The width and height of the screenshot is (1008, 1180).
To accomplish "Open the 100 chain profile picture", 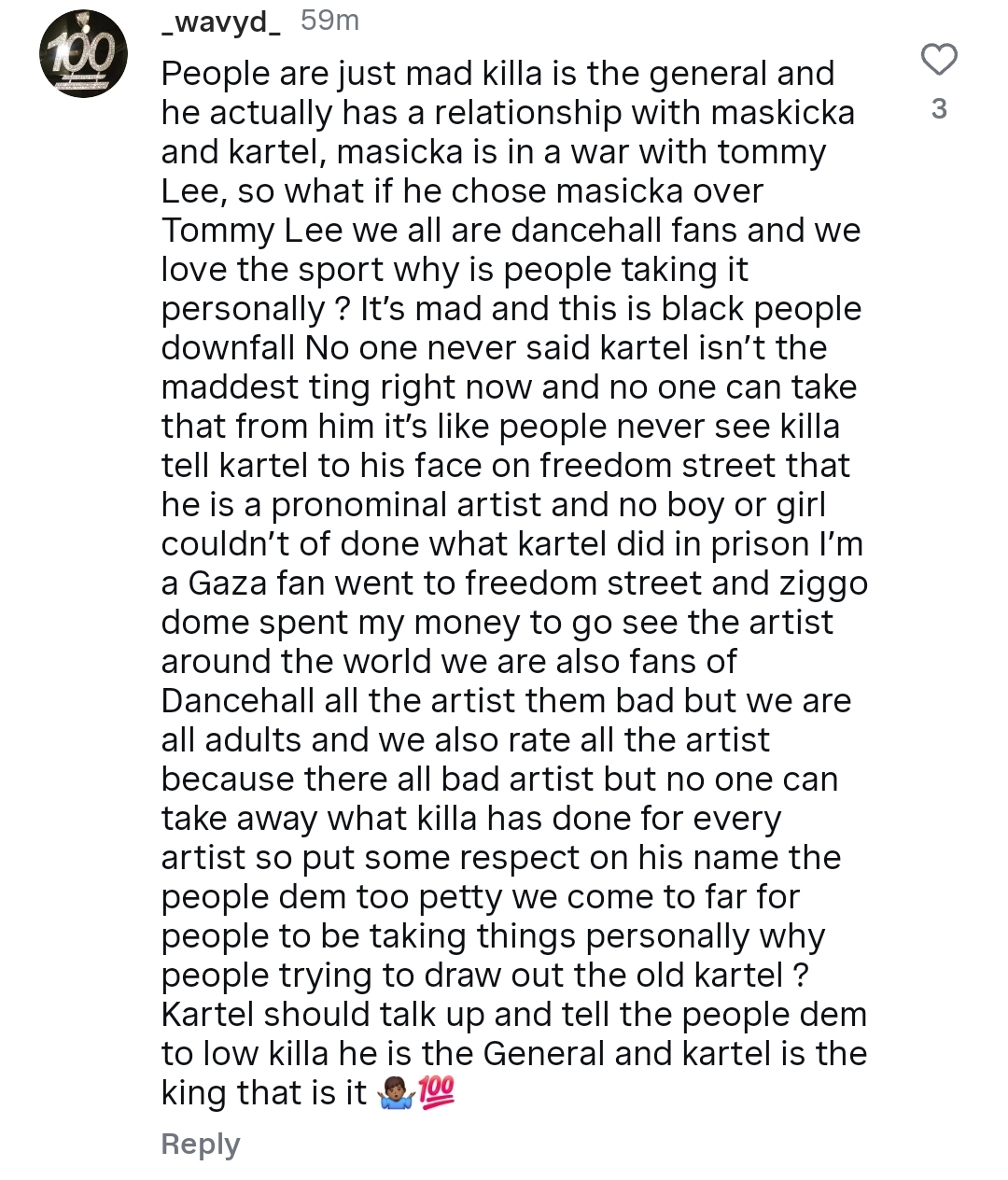I will click(83, 55).
